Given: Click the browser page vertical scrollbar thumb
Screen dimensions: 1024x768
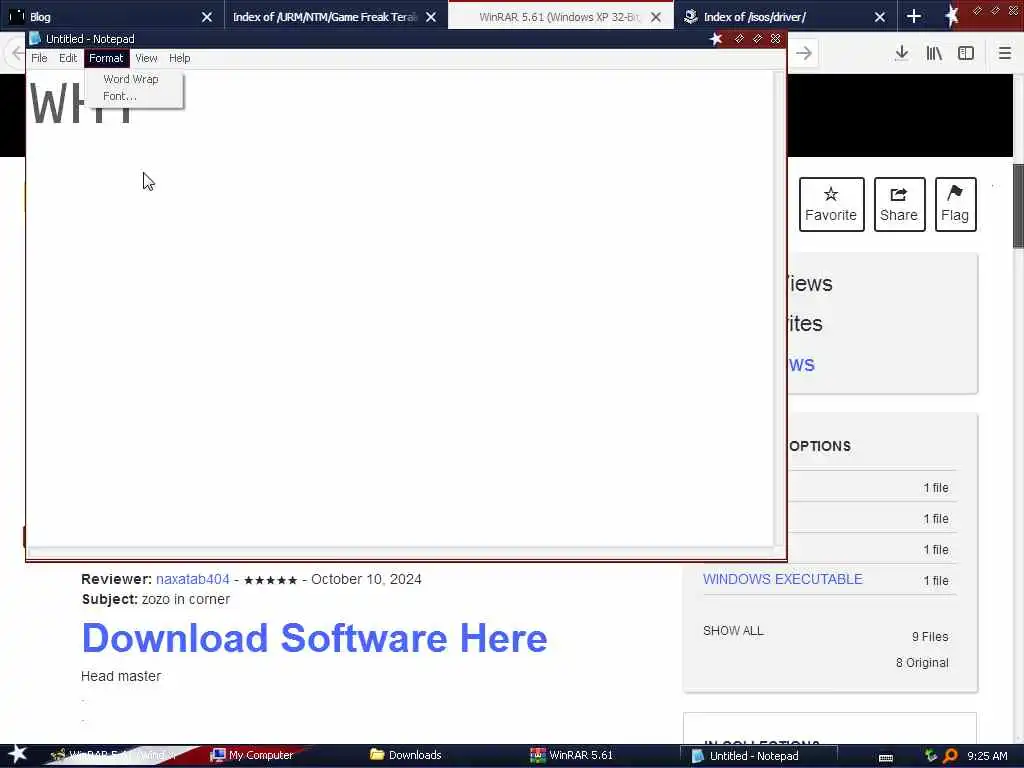Looking at the screenshot, I should tap(1018, 206).
